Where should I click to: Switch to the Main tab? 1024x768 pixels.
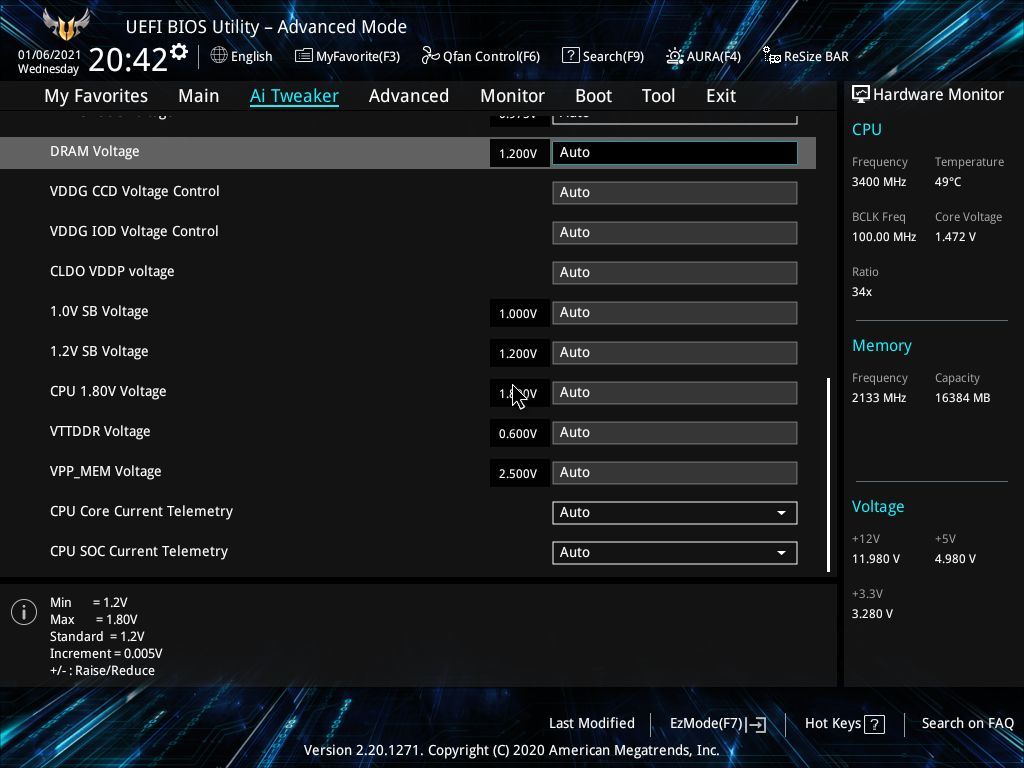[x=199, y=96]
